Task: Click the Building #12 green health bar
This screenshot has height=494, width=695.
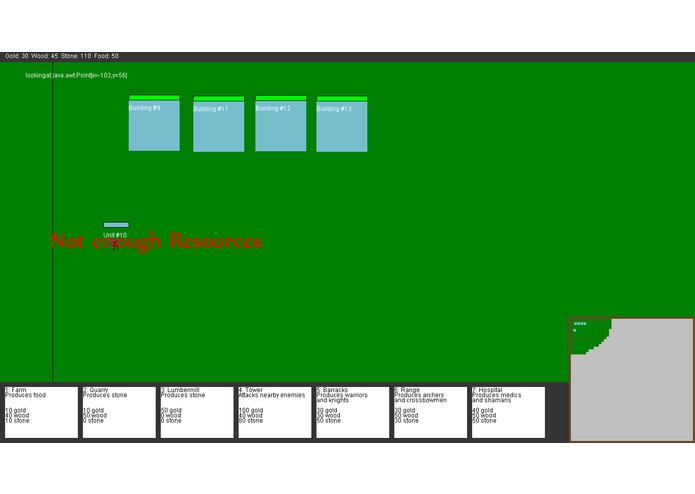Action: pyautogui.click(x=281, y=98)
